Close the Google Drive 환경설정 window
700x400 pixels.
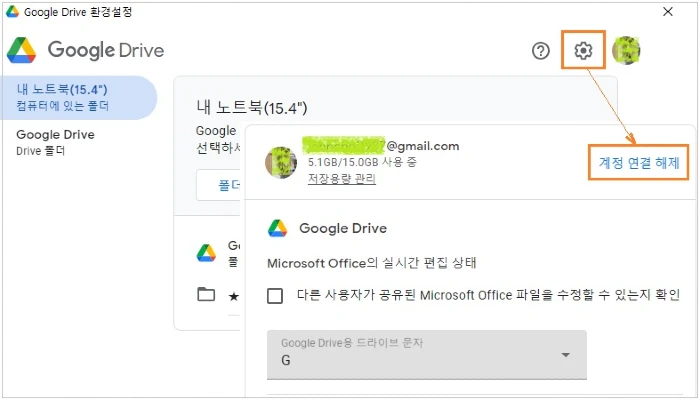(x=668, y=12)
